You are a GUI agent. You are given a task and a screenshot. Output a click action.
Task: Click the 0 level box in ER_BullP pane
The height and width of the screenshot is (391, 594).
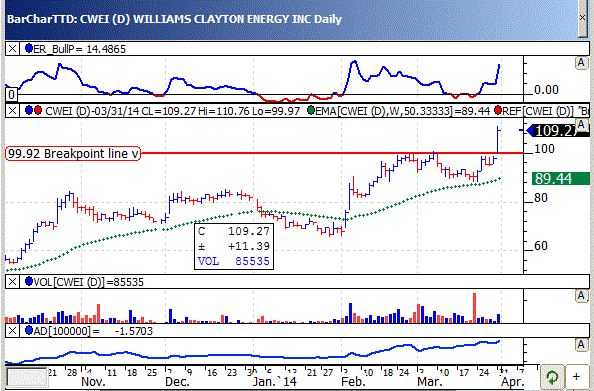click(x=11, y=94)
